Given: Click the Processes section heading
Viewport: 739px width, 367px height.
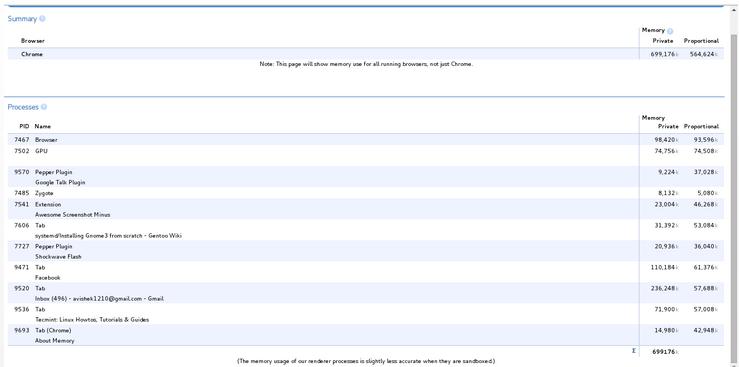Looking at the screenshot, I should pos(23,107).
